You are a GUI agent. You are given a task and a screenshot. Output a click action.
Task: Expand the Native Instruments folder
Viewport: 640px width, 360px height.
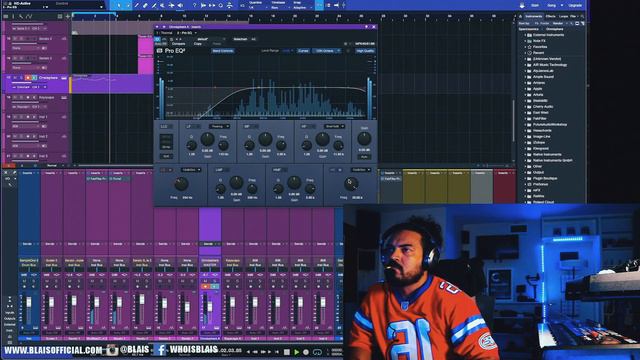[x=525, y=155]
